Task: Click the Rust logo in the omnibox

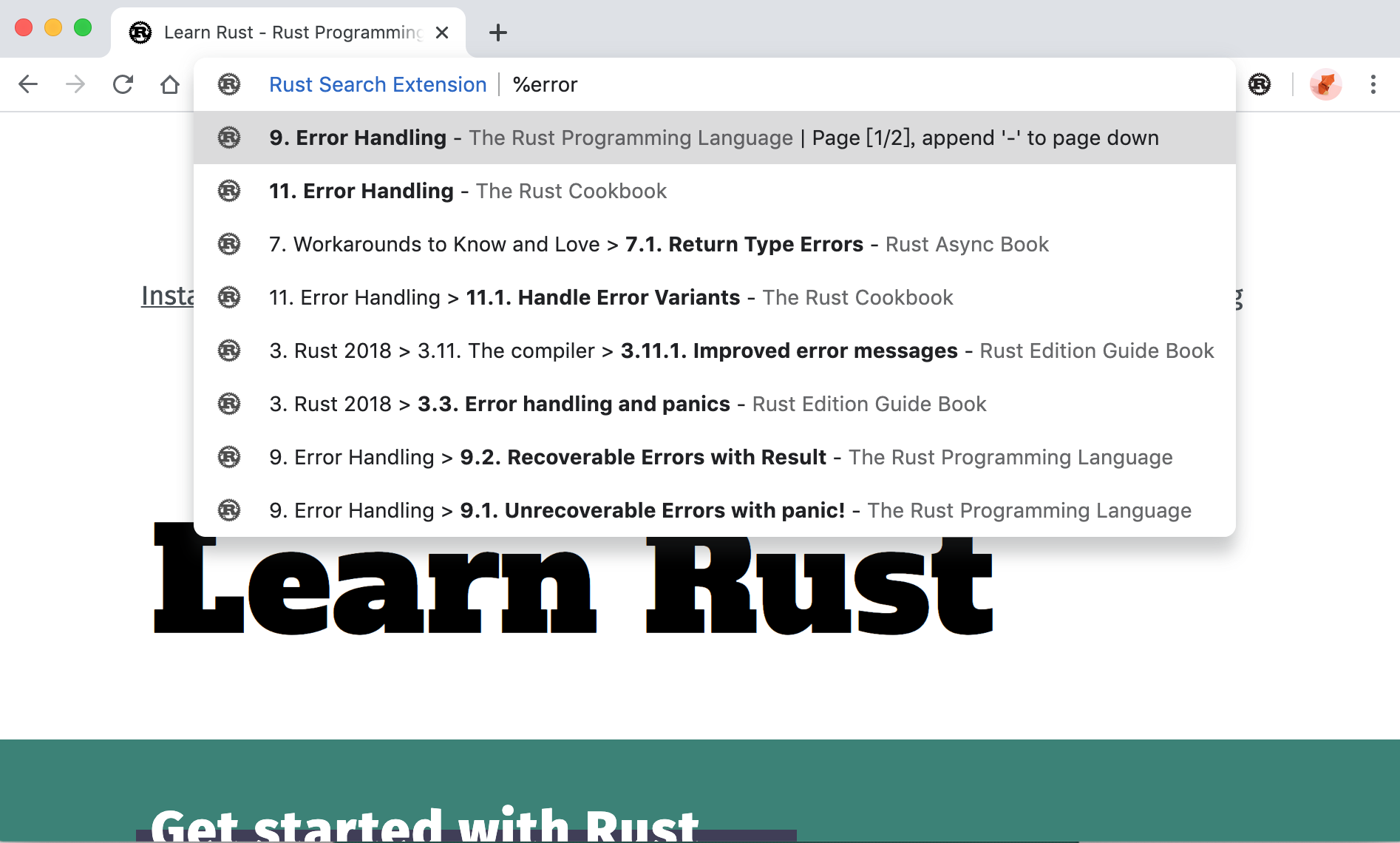Action: [229, 84]
